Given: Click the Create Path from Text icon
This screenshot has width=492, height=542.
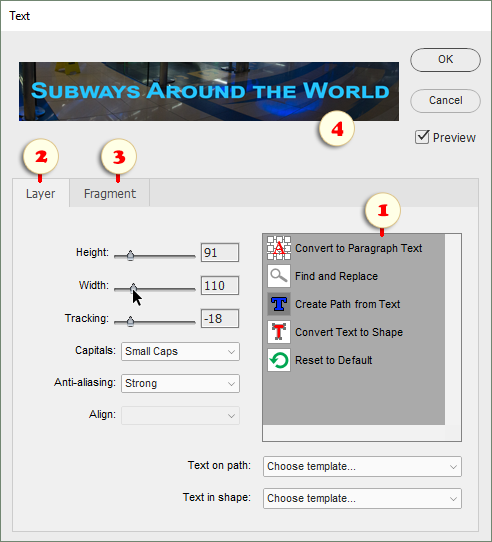Looking at the screenshot, I should point(279,304).
